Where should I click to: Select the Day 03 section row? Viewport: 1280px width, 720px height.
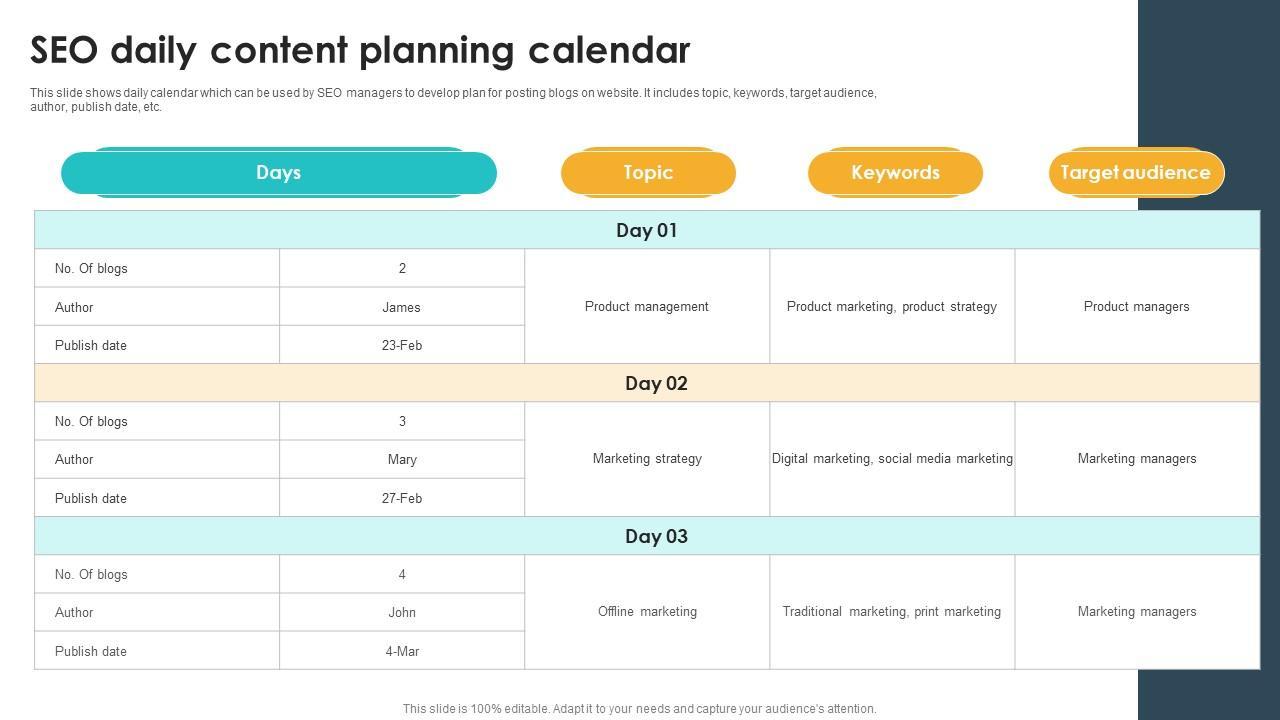656,536
